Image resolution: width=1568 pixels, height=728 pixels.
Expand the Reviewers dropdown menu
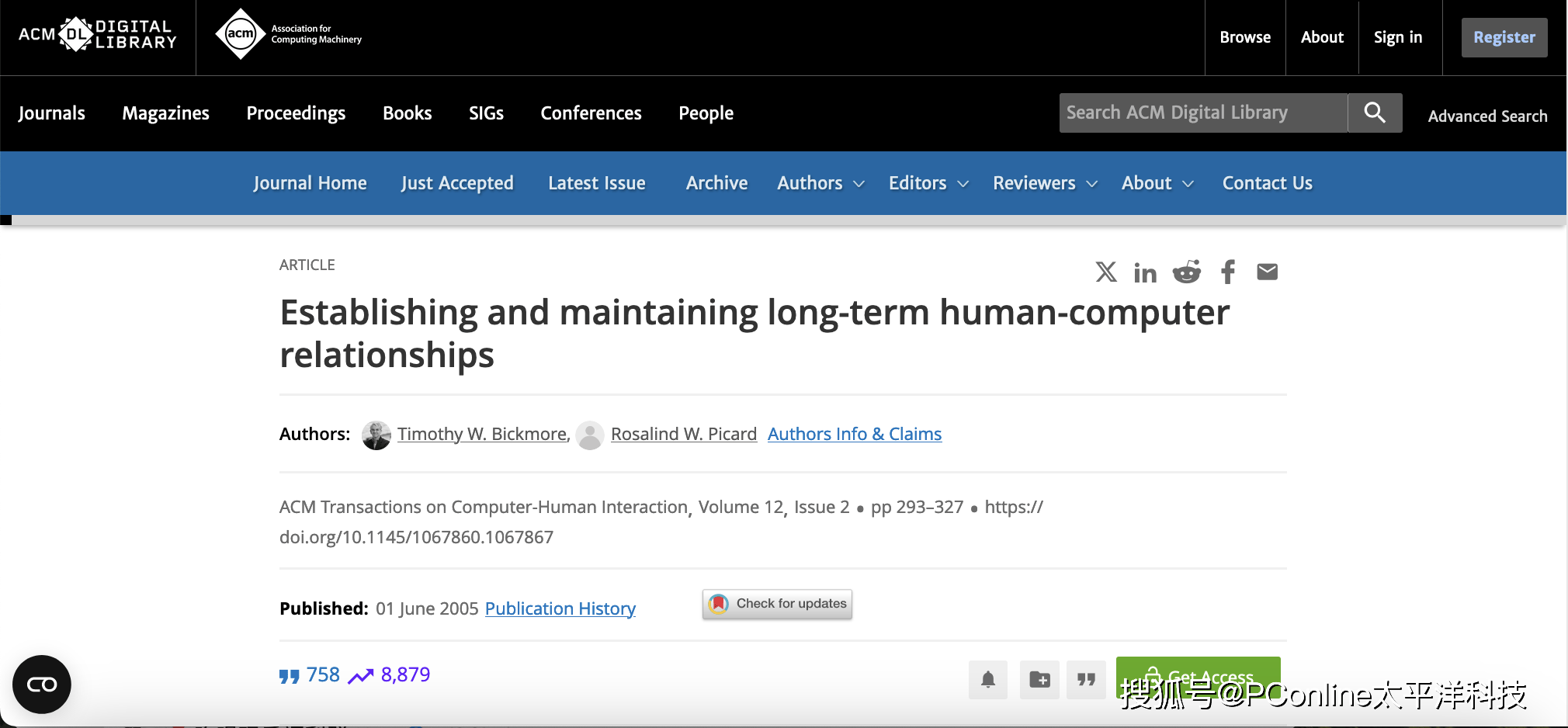click(x=1045, y=183)
